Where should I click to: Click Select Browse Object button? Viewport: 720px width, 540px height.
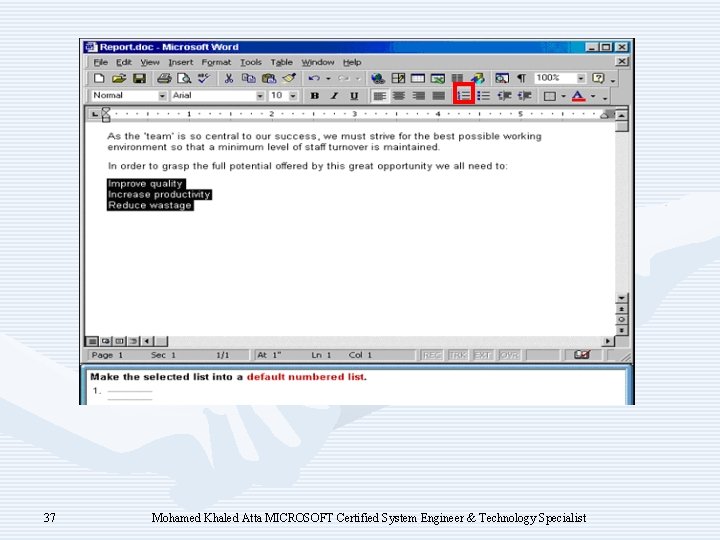coord(621,320)
